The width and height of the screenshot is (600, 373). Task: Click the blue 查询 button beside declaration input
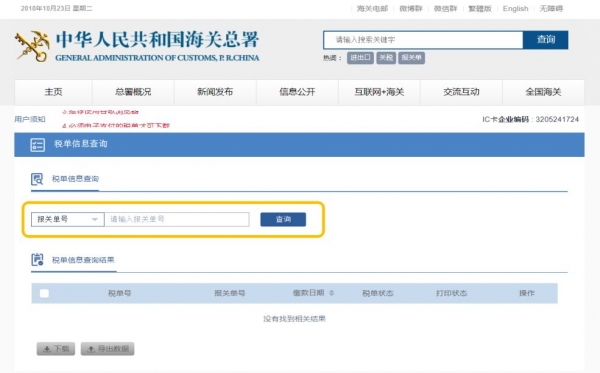click(x=283, y=219)
